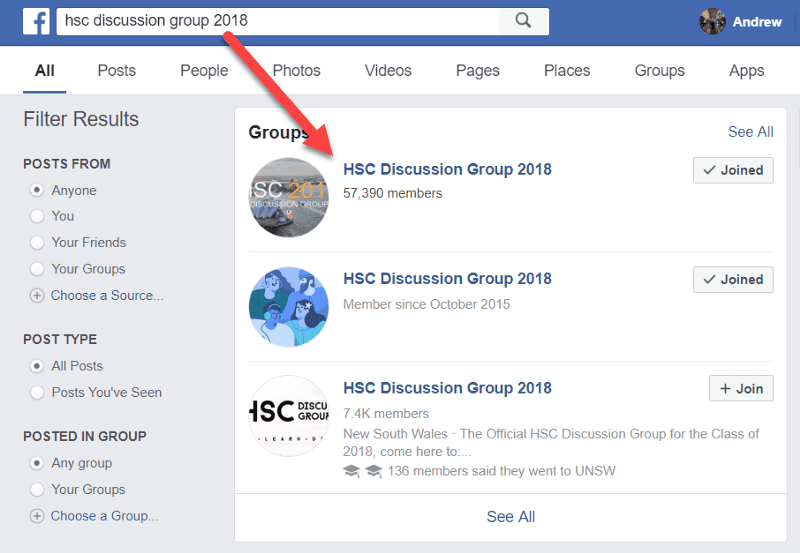Expand 'Choose a Source...' selector
800x553 pixels.
[107, 295]
